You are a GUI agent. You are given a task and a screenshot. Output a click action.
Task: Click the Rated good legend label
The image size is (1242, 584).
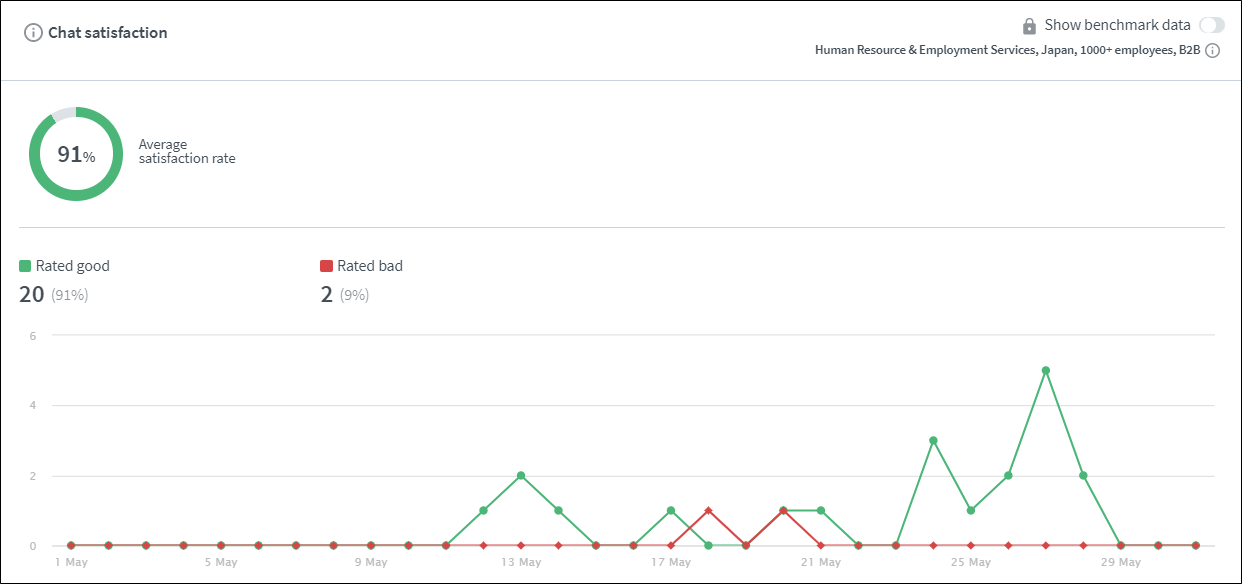(x=72, y=266)
